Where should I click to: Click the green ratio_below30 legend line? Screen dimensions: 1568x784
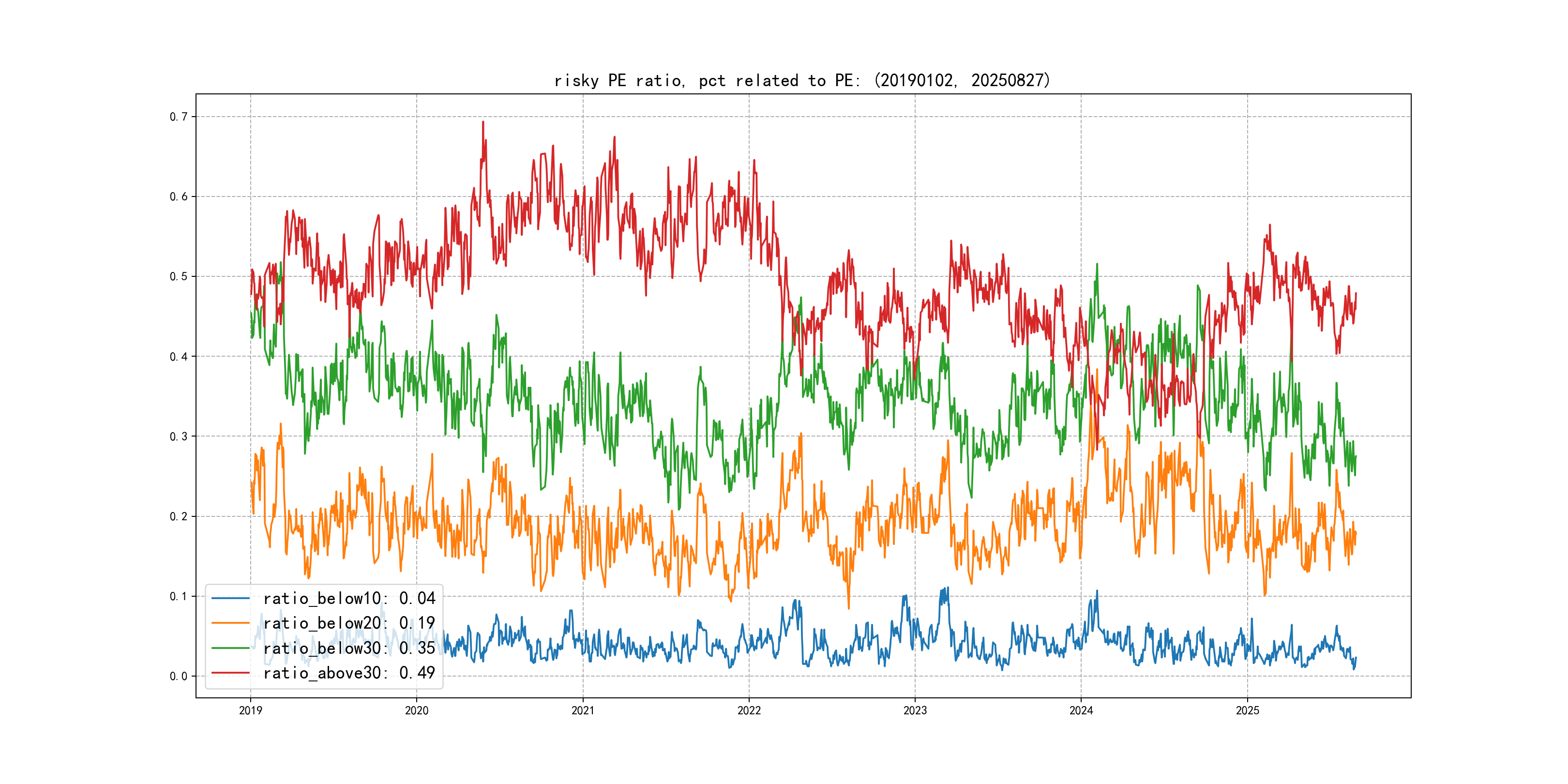pyautogui.click(x=230, y=648)
